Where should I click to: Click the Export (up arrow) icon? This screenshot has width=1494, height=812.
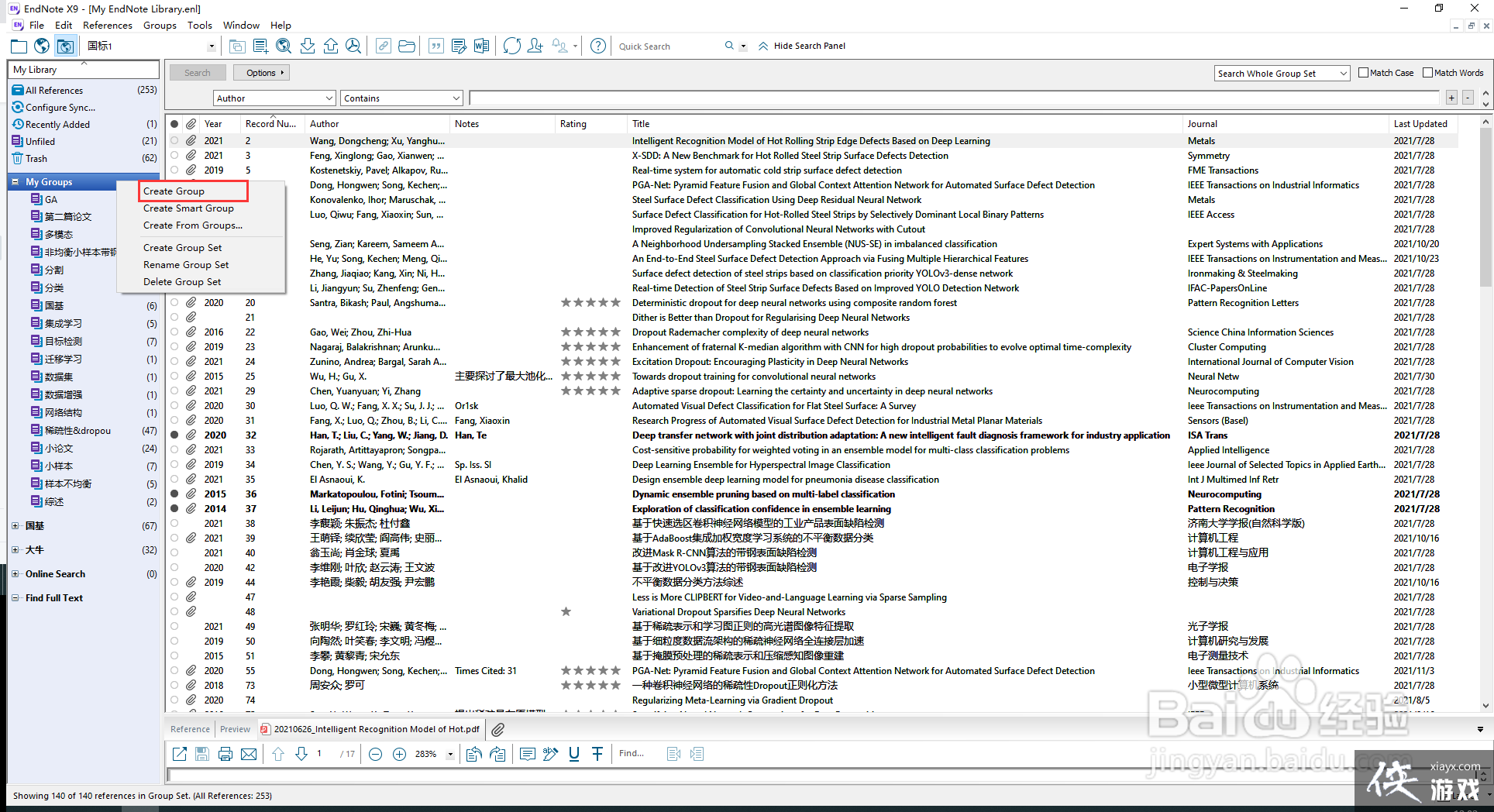tap(331, 46)
